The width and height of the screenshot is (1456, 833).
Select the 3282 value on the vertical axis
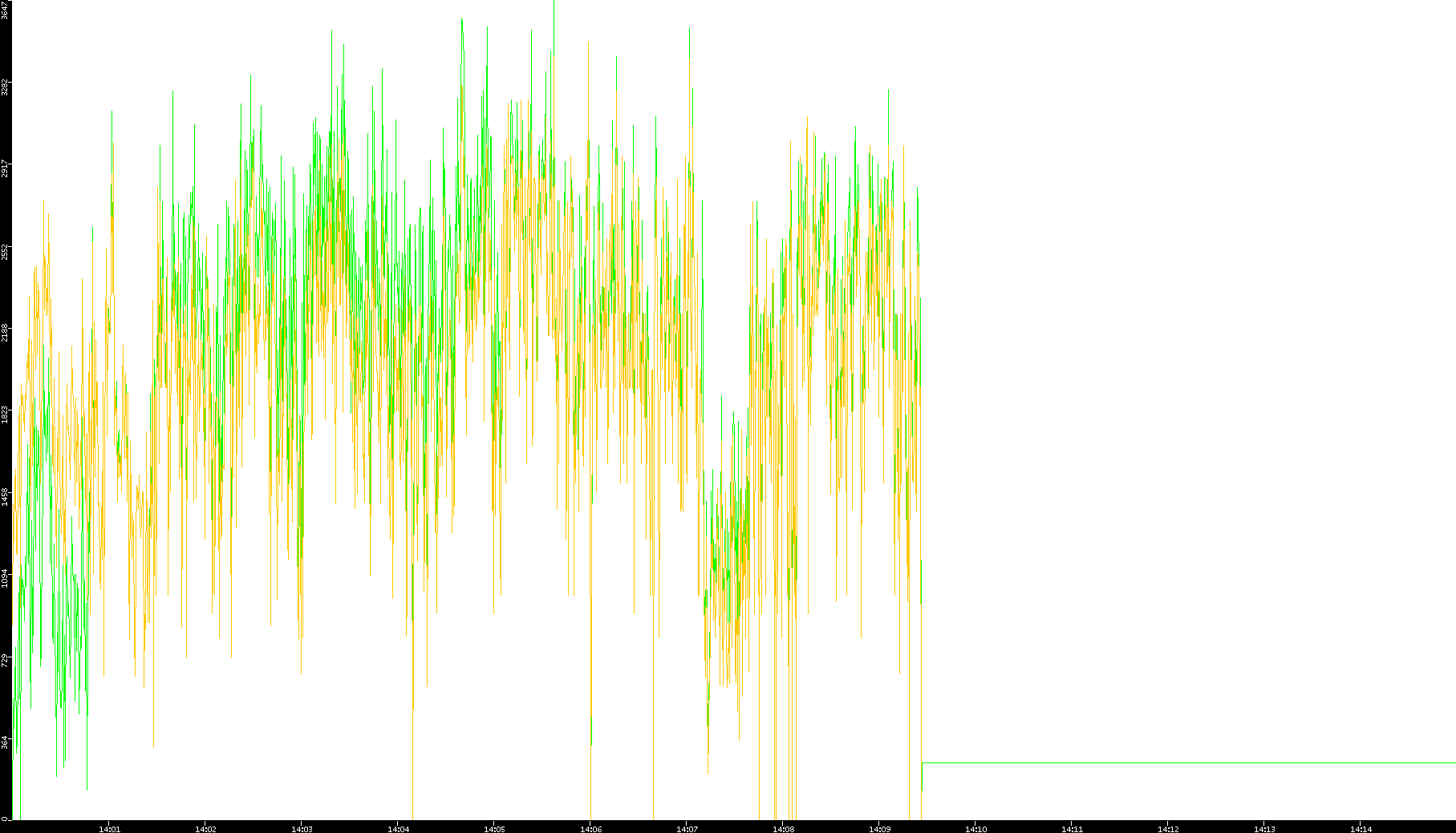click(5, 87)
